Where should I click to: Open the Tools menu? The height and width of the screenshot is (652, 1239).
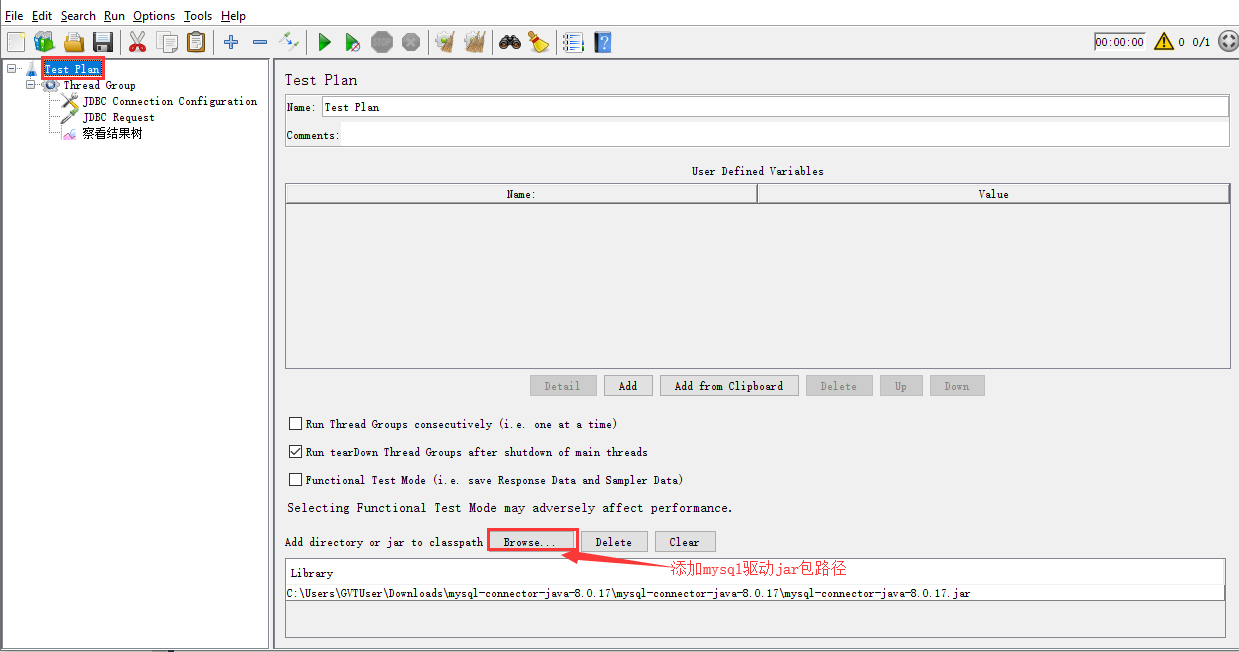[x=198, y=16]
